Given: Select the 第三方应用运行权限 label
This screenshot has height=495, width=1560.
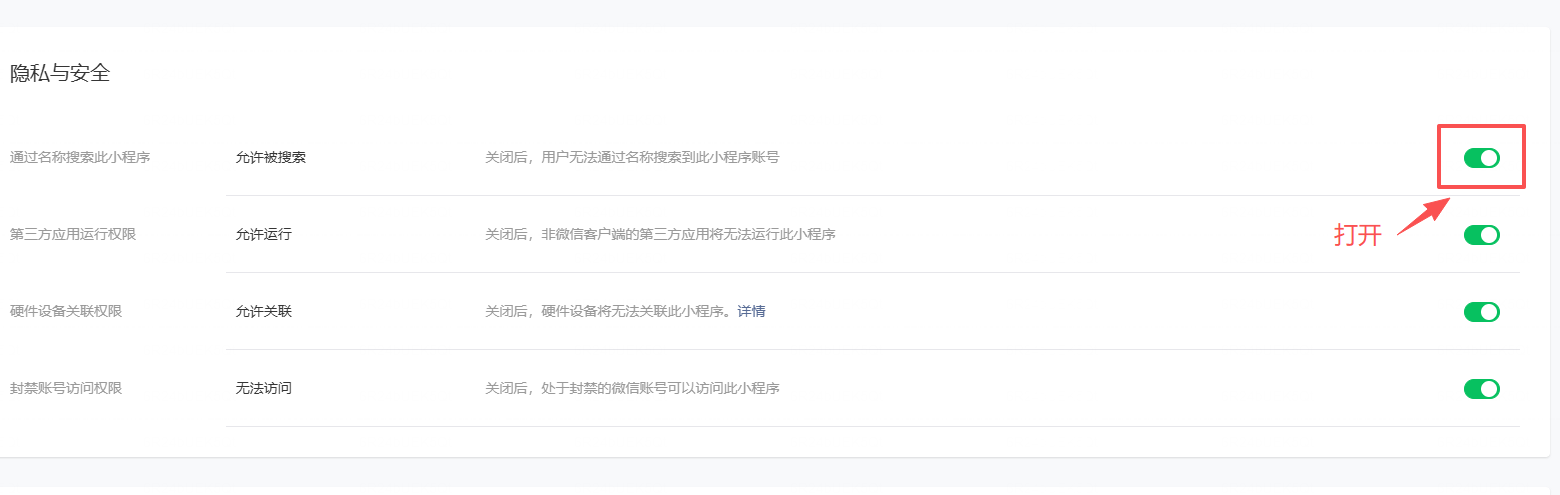Looking at the screenshot, I should [73, 234].
